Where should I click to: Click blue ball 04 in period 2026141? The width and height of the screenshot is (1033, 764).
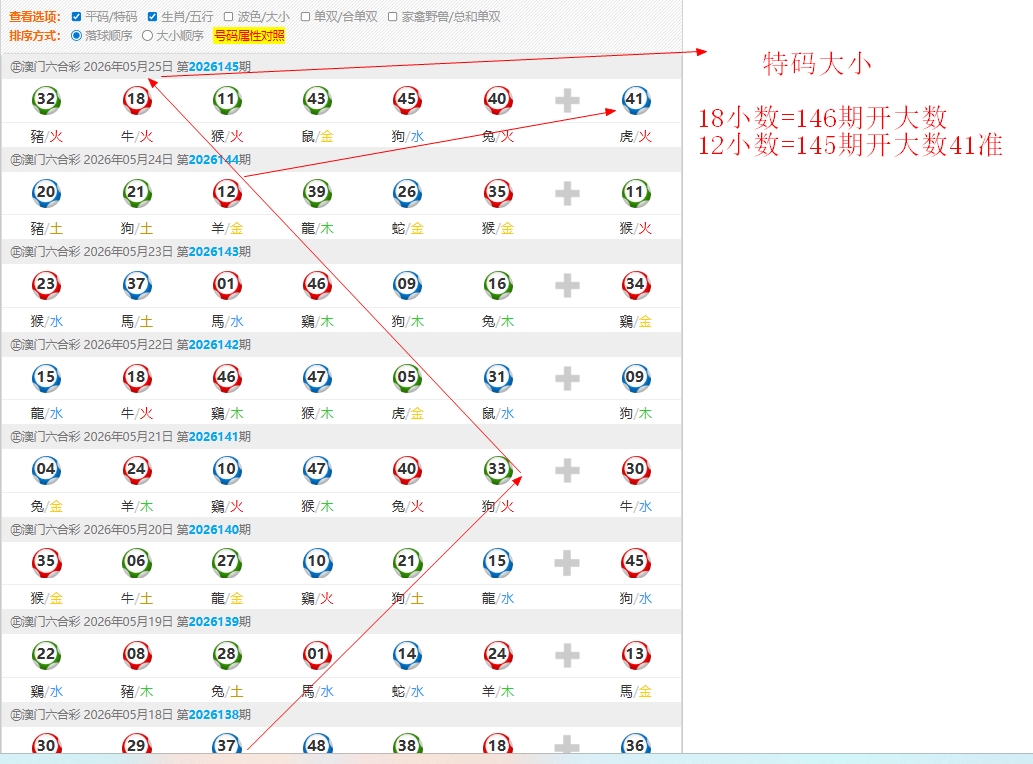click(46, 470)
